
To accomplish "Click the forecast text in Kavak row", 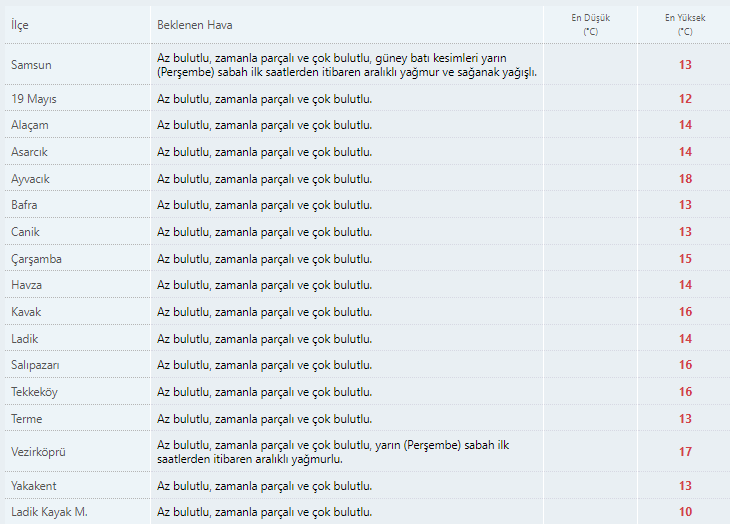I will coord(264,312).
